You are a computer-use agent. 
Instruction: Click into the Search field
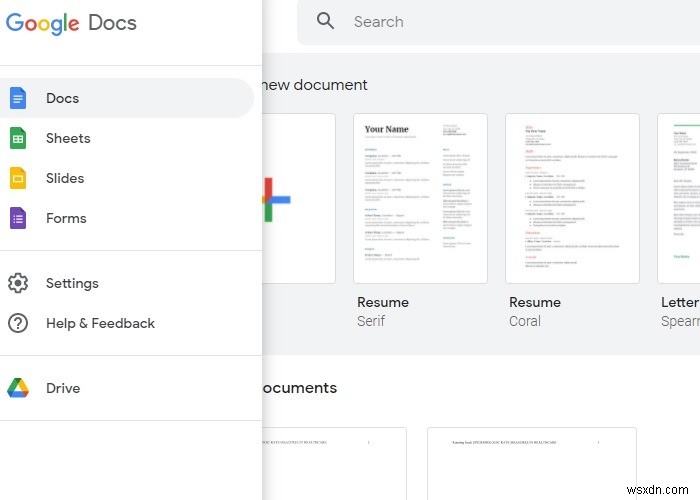point(498,22)
